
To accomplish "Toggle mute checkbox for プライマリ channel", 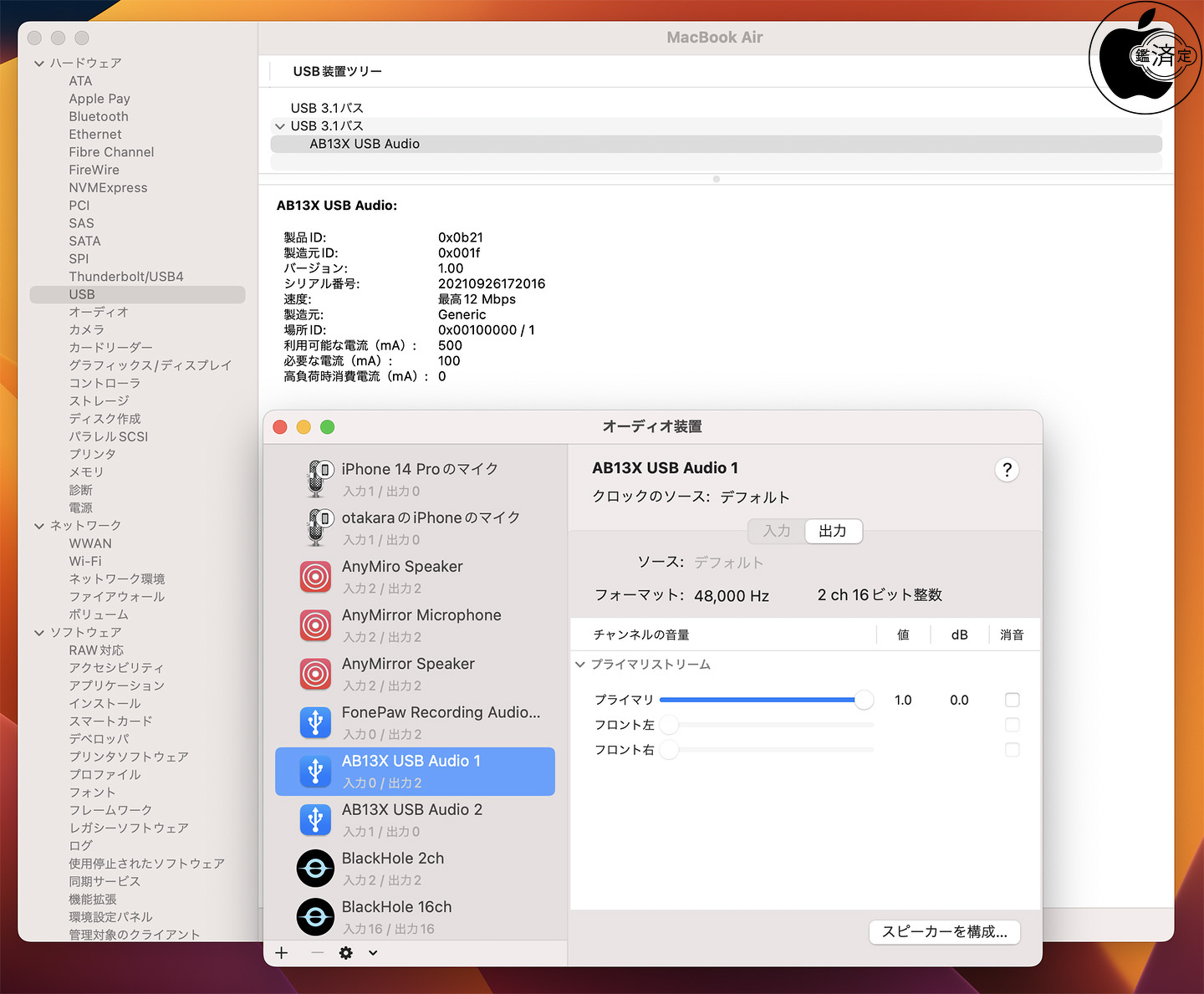I will pos(1012,700).
